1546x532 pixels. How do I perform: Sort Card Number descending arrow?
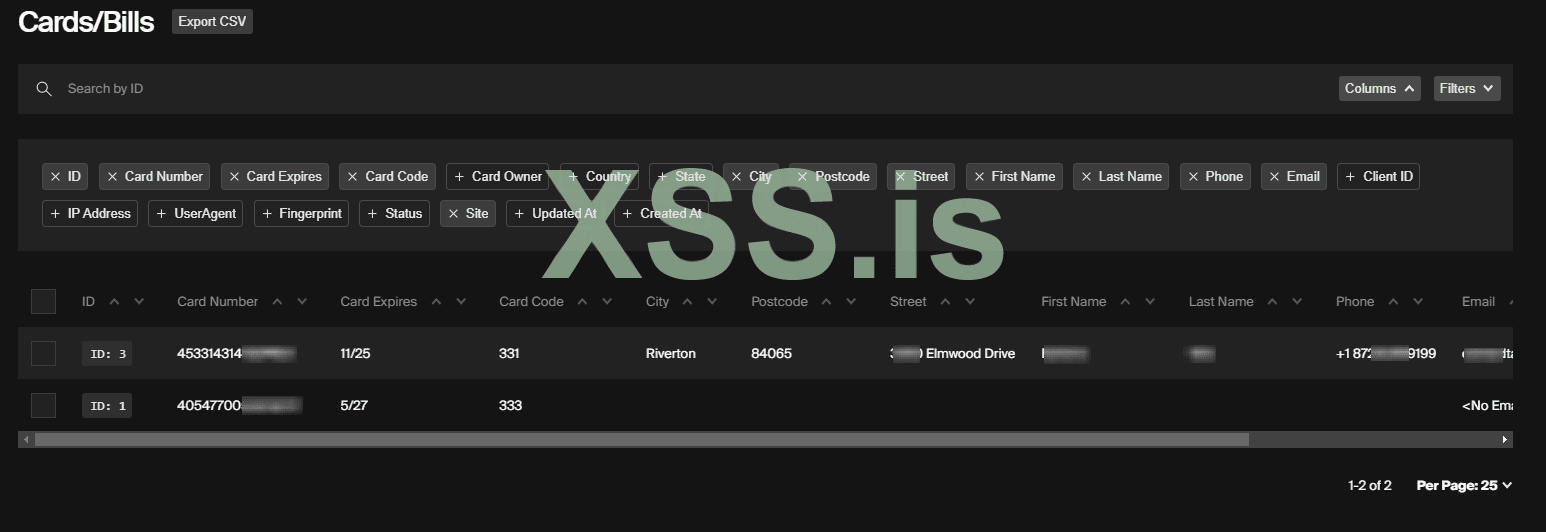(x=302, y=301)
